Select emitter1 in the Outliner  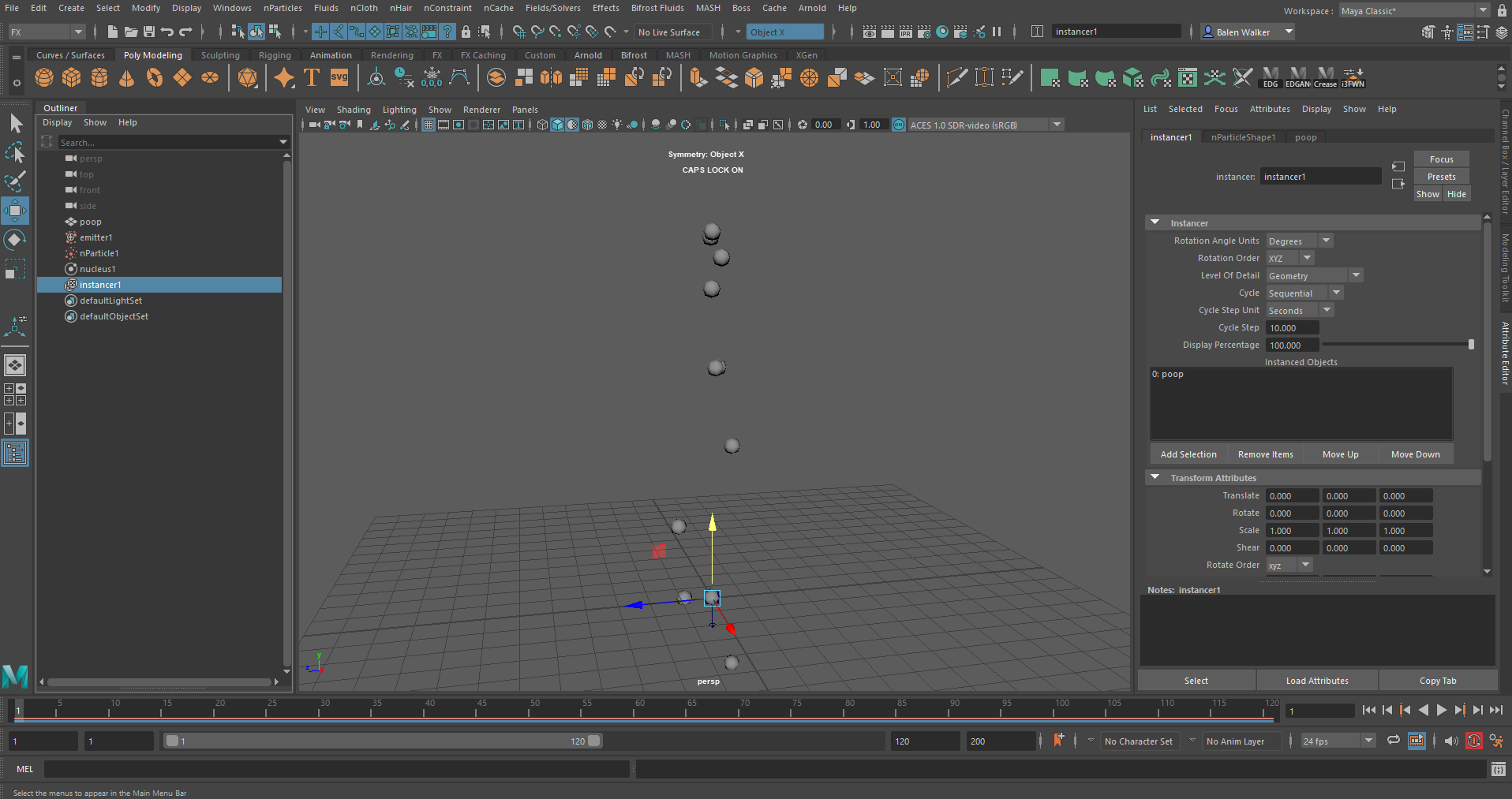96,237
